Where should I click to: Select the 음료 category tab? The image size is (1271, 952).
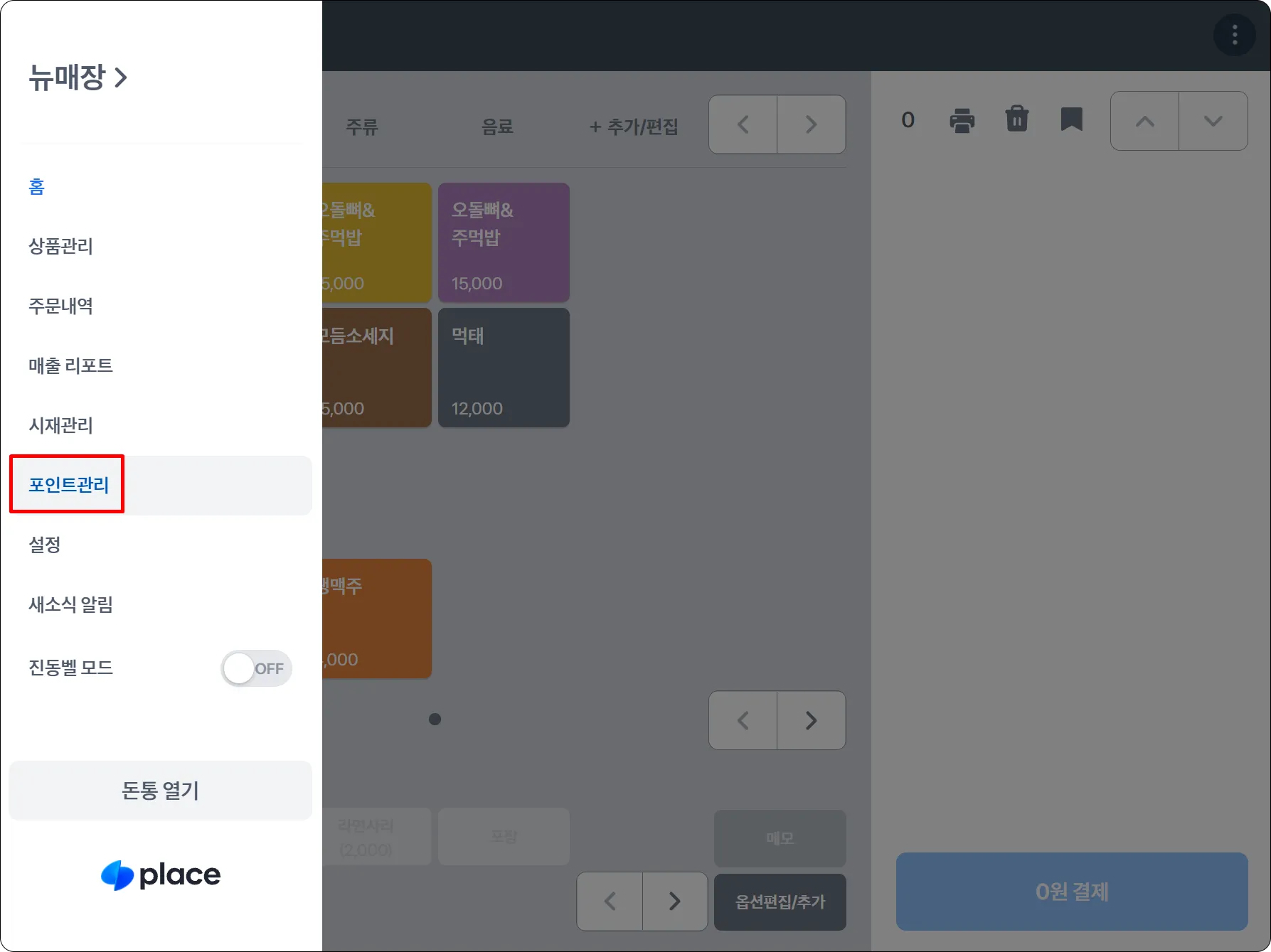click(x=497, y=127)
